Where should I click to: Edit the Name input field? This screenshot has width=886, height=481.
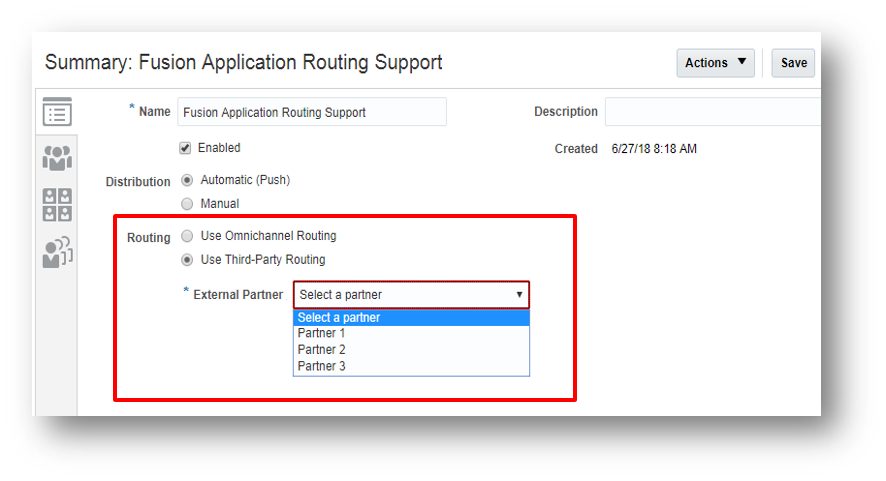pyautogui.click(x=312, y=112)
